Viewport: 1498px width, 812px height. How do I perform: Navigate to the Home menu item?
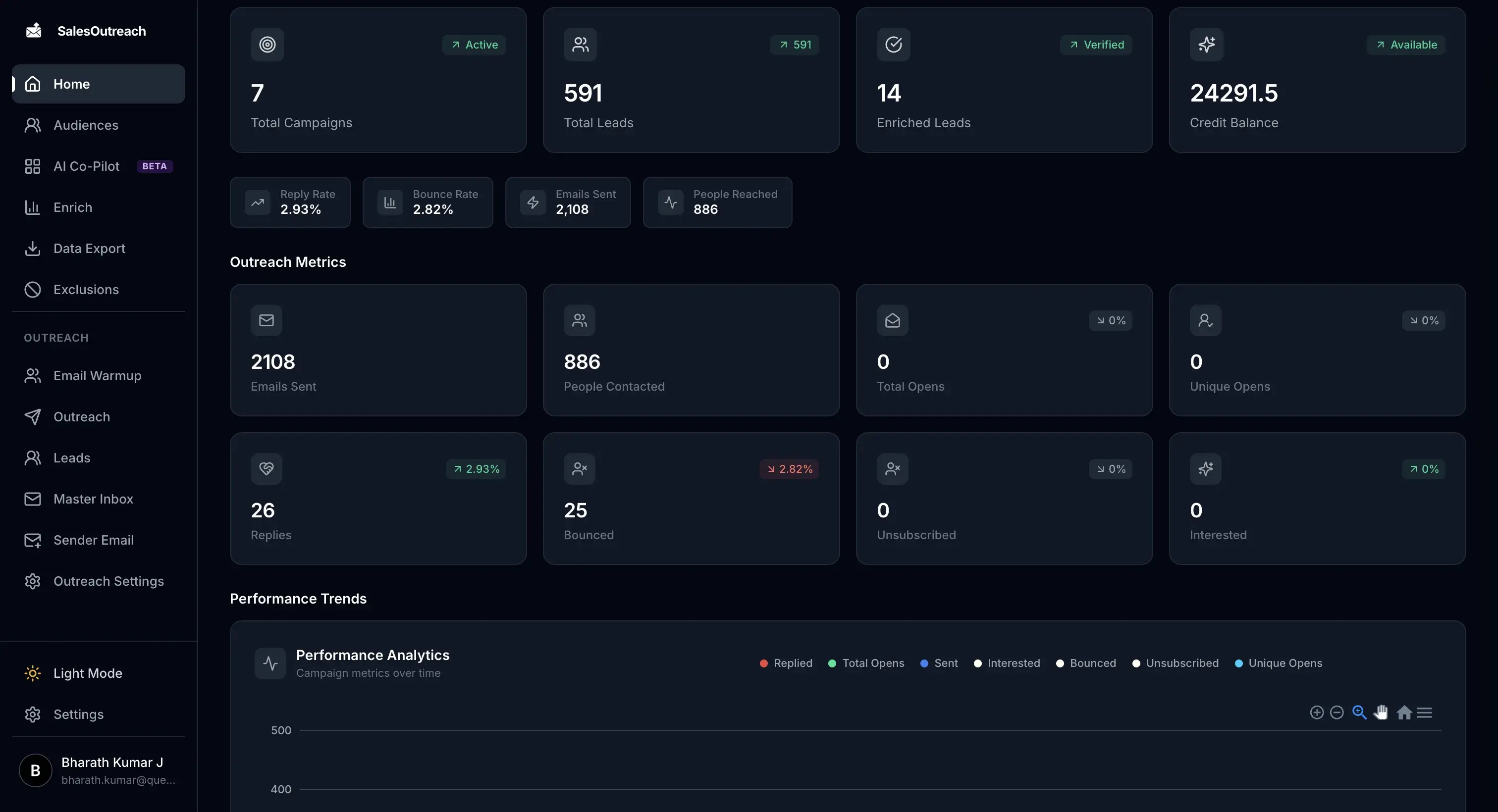tap(71, 84)
